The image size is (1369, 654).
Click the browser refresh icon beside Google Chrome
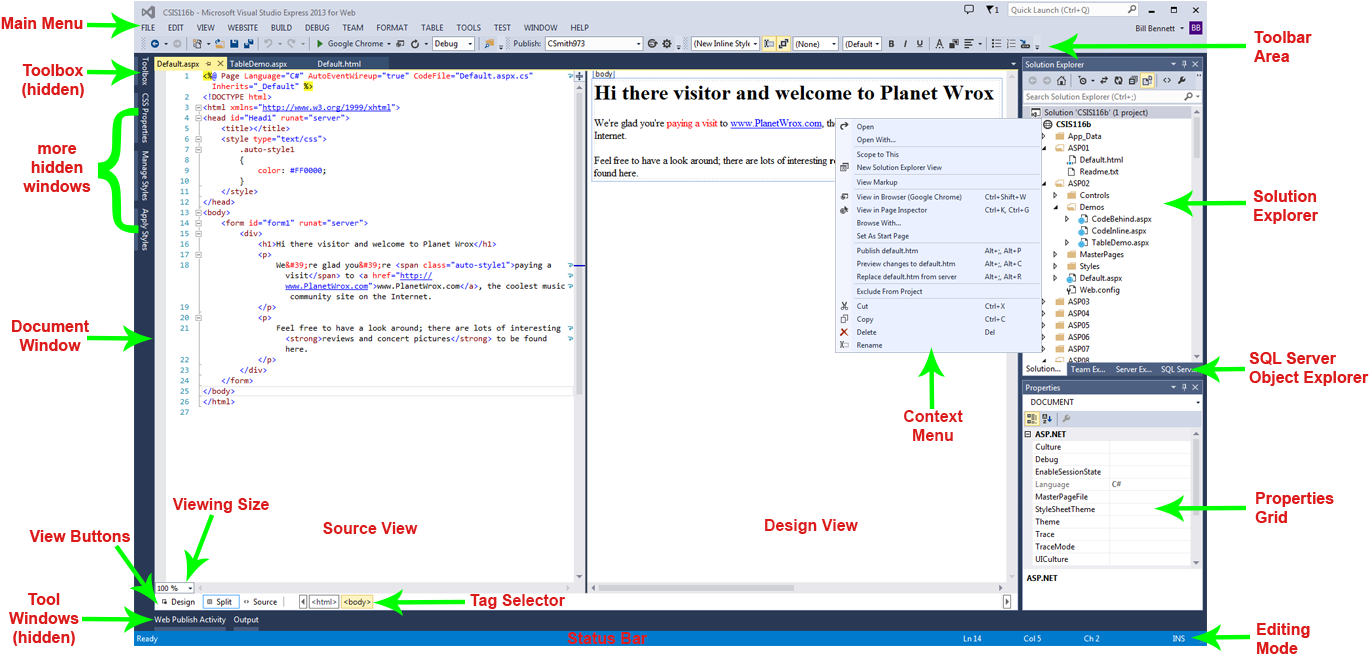click(415, 44)
